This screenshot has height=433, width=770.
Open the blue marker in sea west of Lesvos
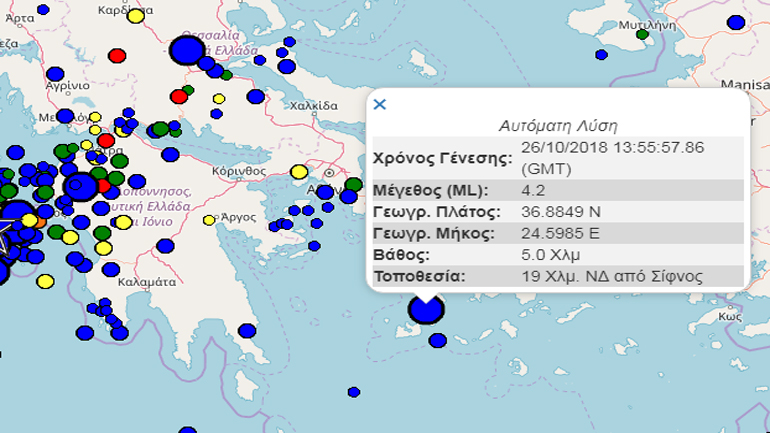point(601,54)
